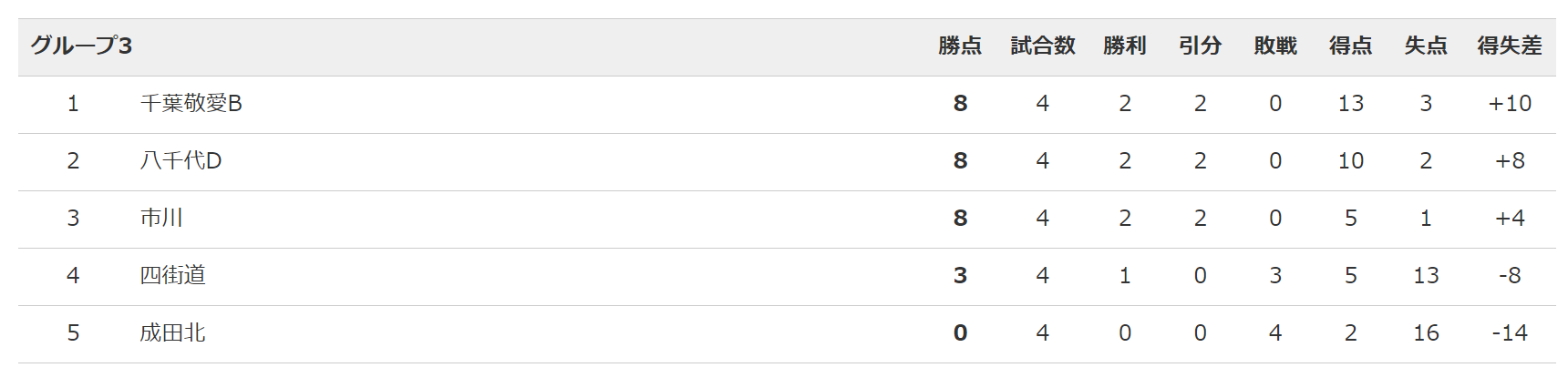Click 千葉敬愛B's goals scored value 13
This screenshot has width=1568, height=378.
pyautogui.click(x=1351, y=104)
